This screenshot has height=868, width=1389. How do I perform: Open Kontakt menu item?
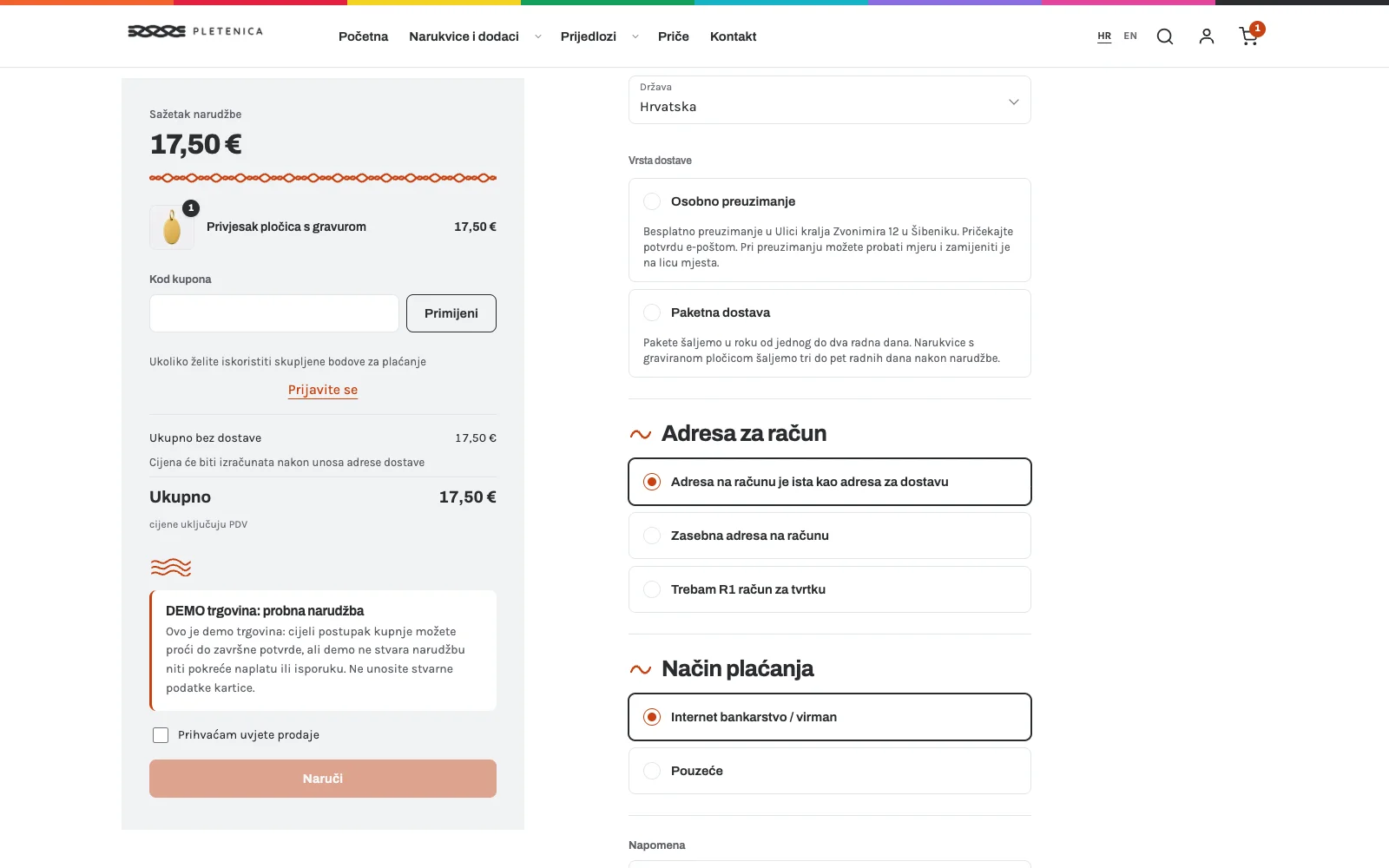click(733, 36)
